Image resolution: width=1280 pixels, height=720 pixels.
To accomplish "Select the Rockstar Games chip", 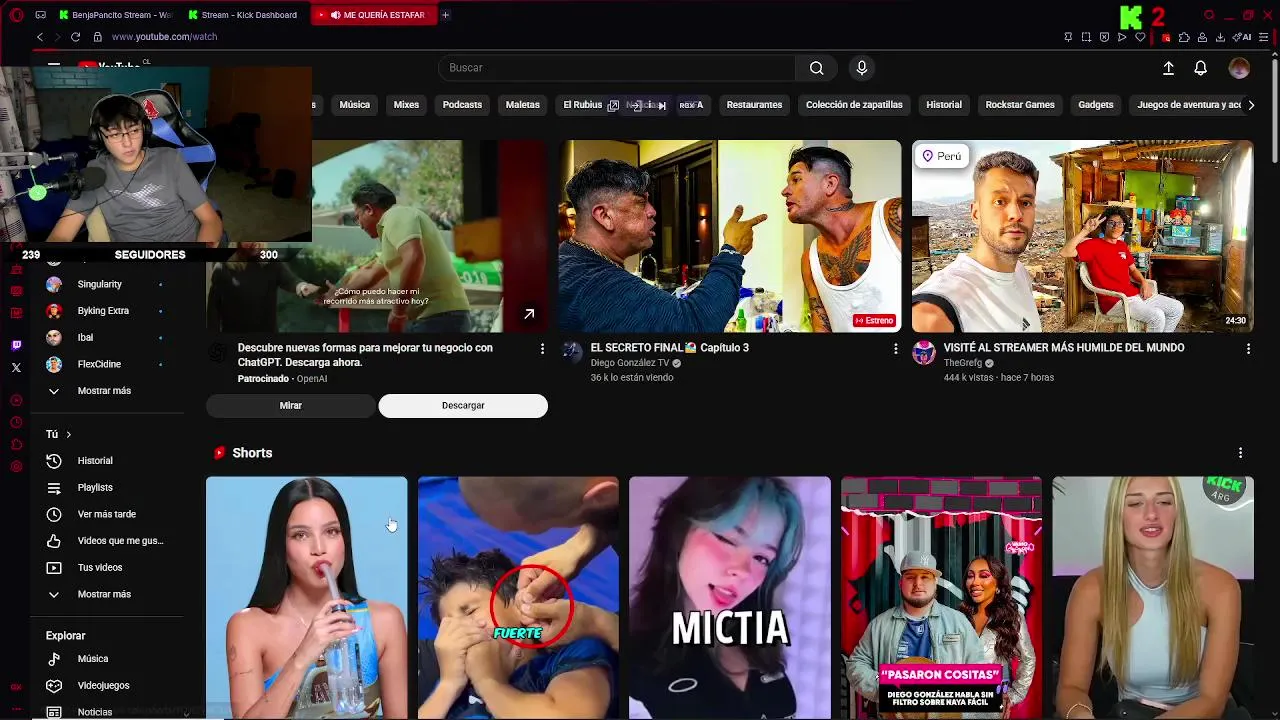I will point(1020,105).
